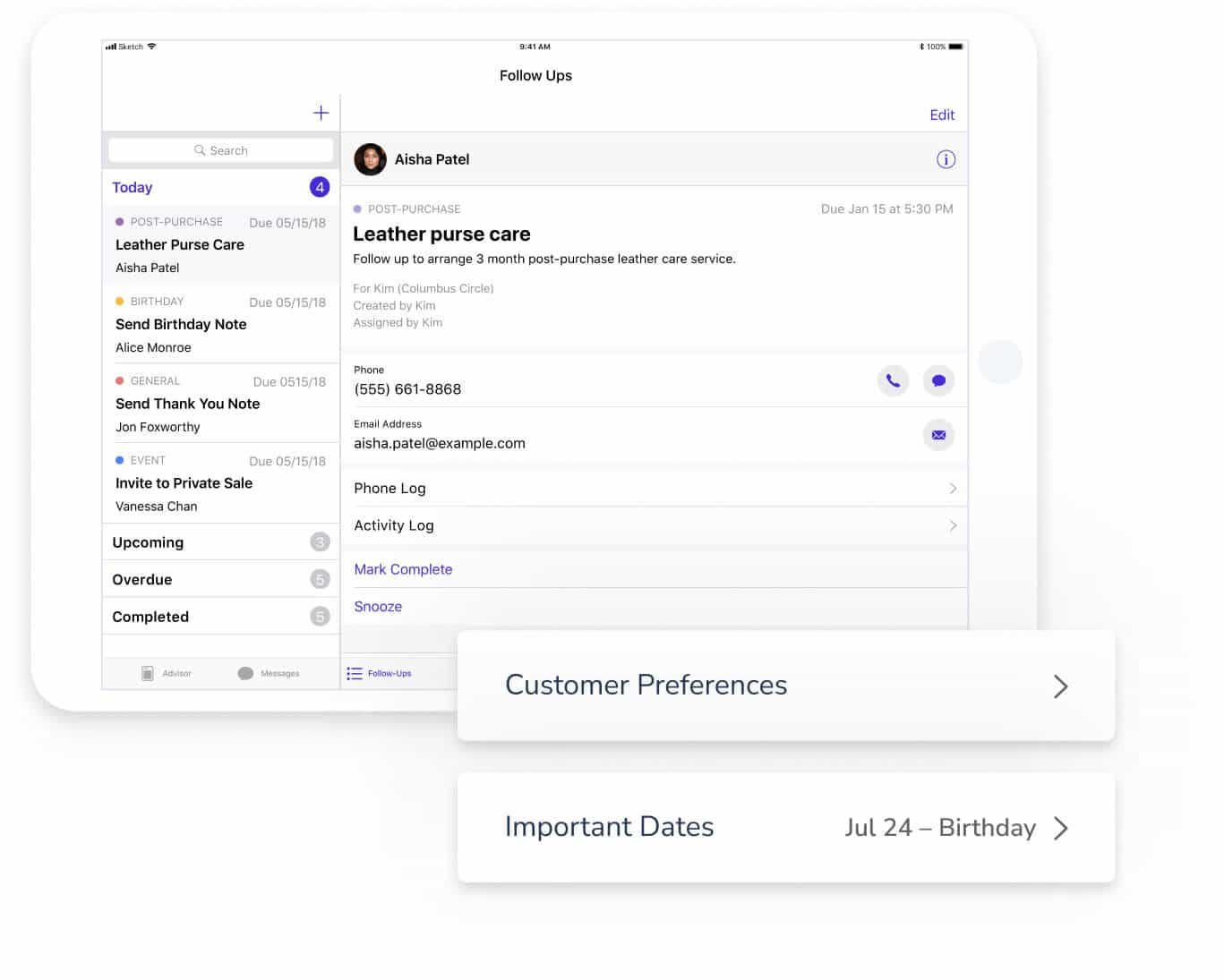Click Aisha Patel's profile photo

(370, 159)
